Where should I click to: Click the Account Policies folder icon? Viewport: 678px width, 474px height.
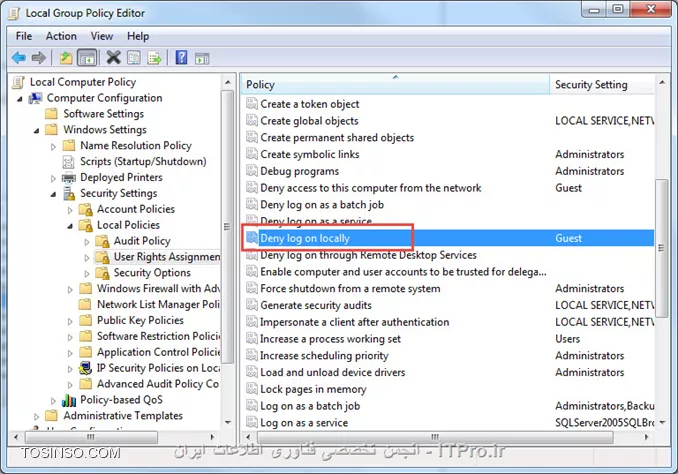86,210
